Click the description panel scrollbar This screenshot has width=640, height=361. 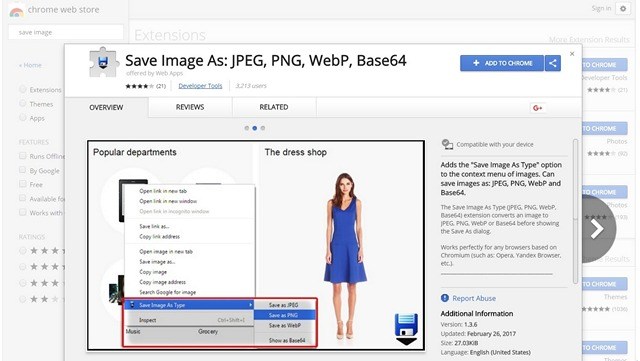[576, 211]
